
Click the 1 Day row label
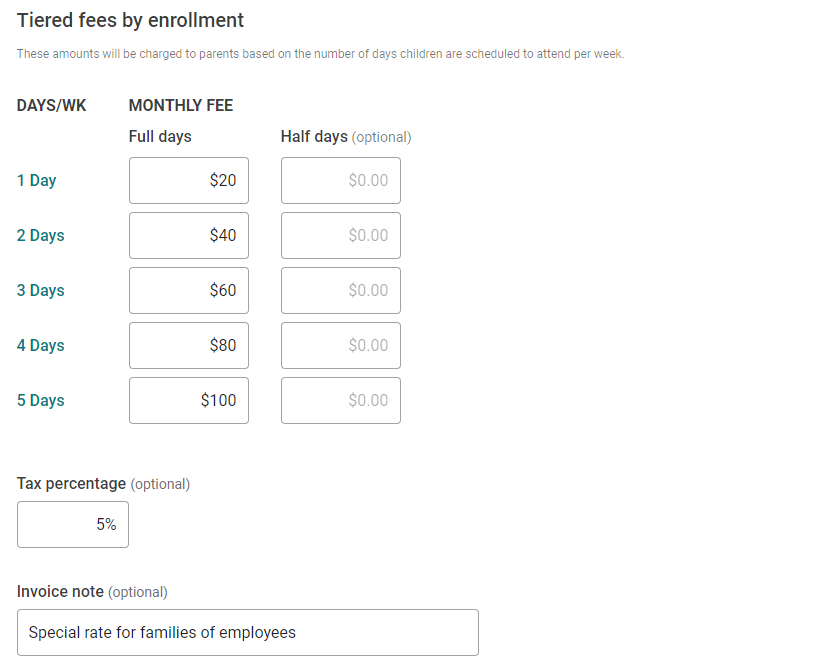pyautogui.click(x=36, y=181)
